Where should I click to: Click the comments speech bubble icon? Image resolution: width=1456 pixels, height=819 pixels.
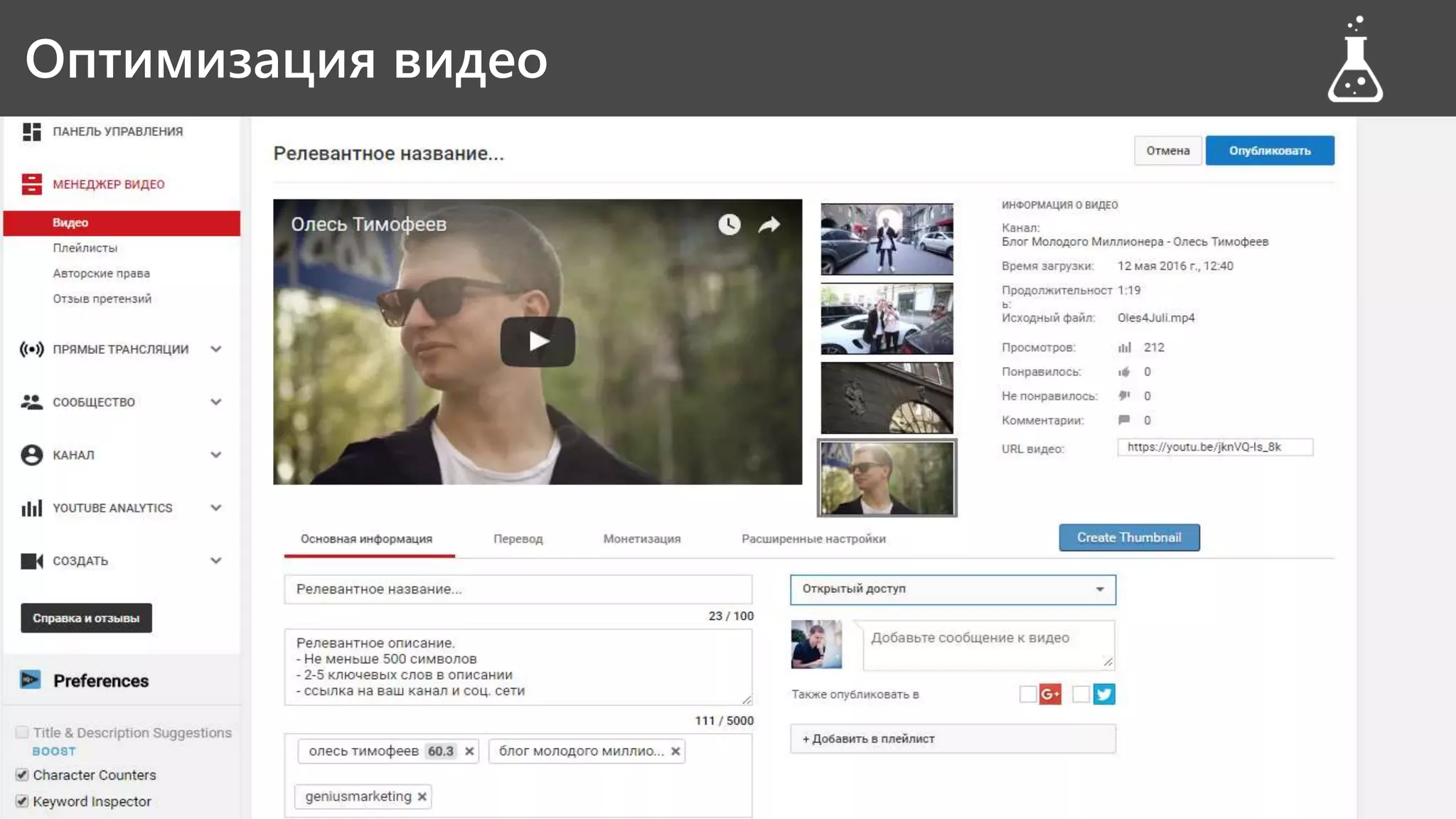coord(1124,420)
